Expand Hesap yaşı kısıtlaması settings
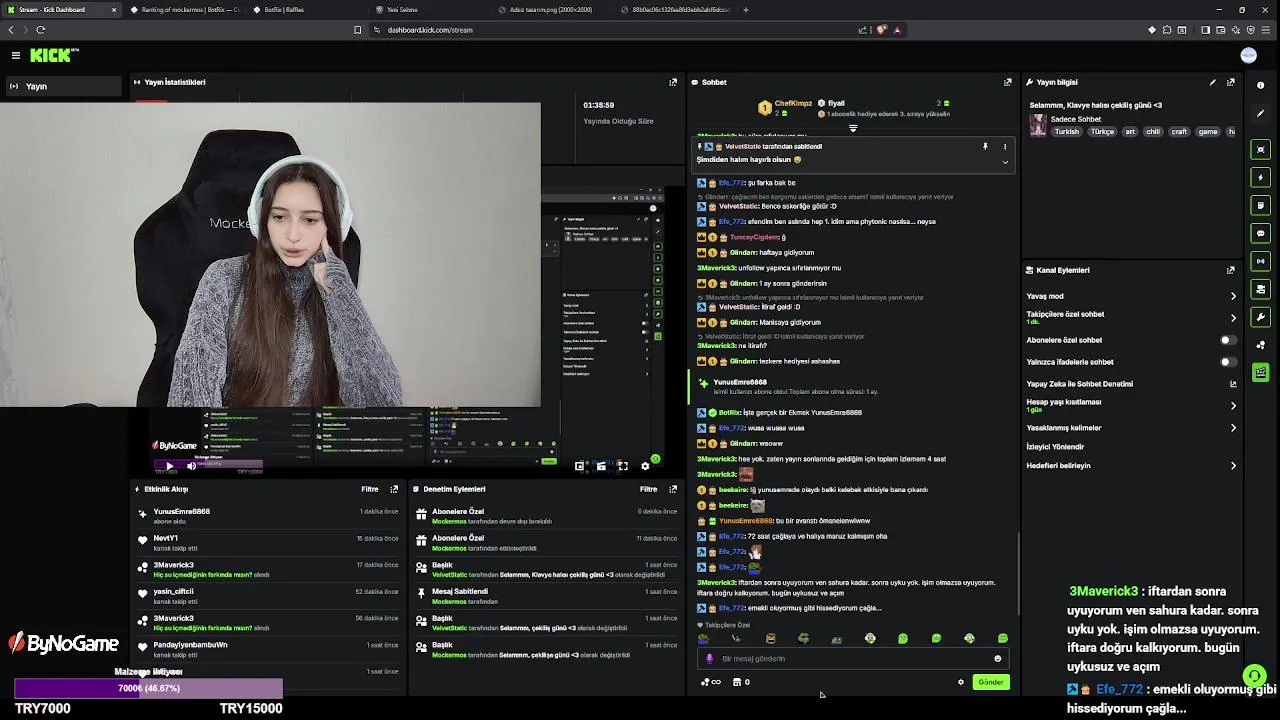Screen dimensions: 1280x720 pos(1233,406)
